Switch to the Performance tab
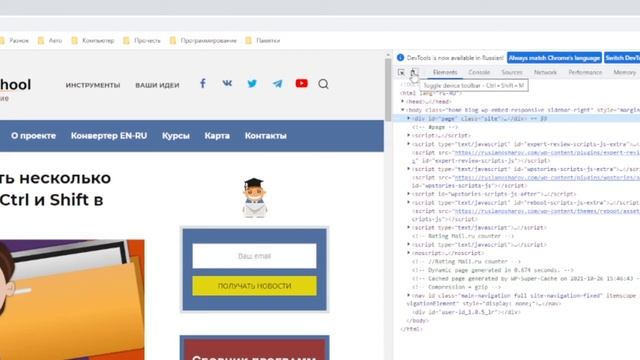 point(585,72)
